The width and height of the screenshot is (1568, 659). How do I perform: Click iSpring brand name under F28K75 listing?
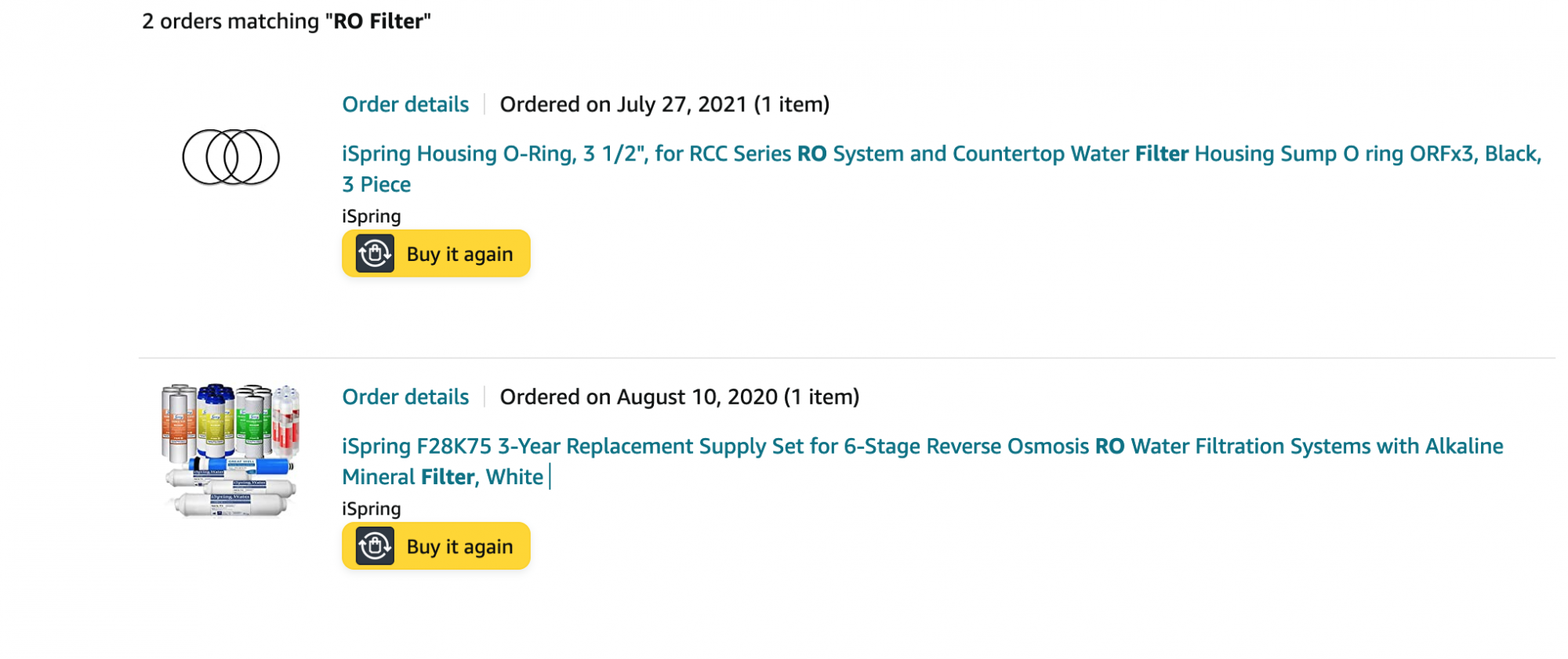pos(371,509)
